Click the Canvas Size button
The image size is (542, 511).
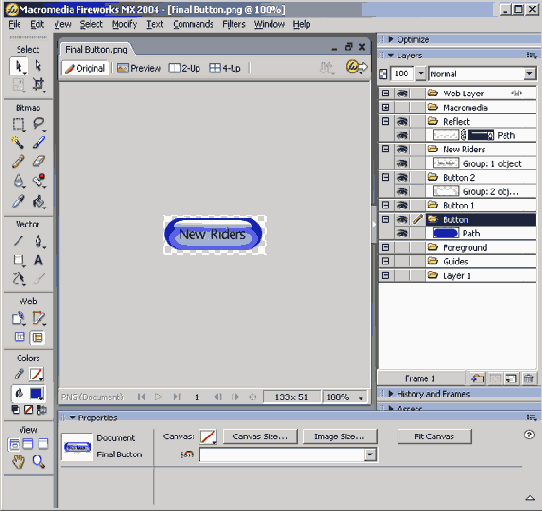(x=260, y=437)
